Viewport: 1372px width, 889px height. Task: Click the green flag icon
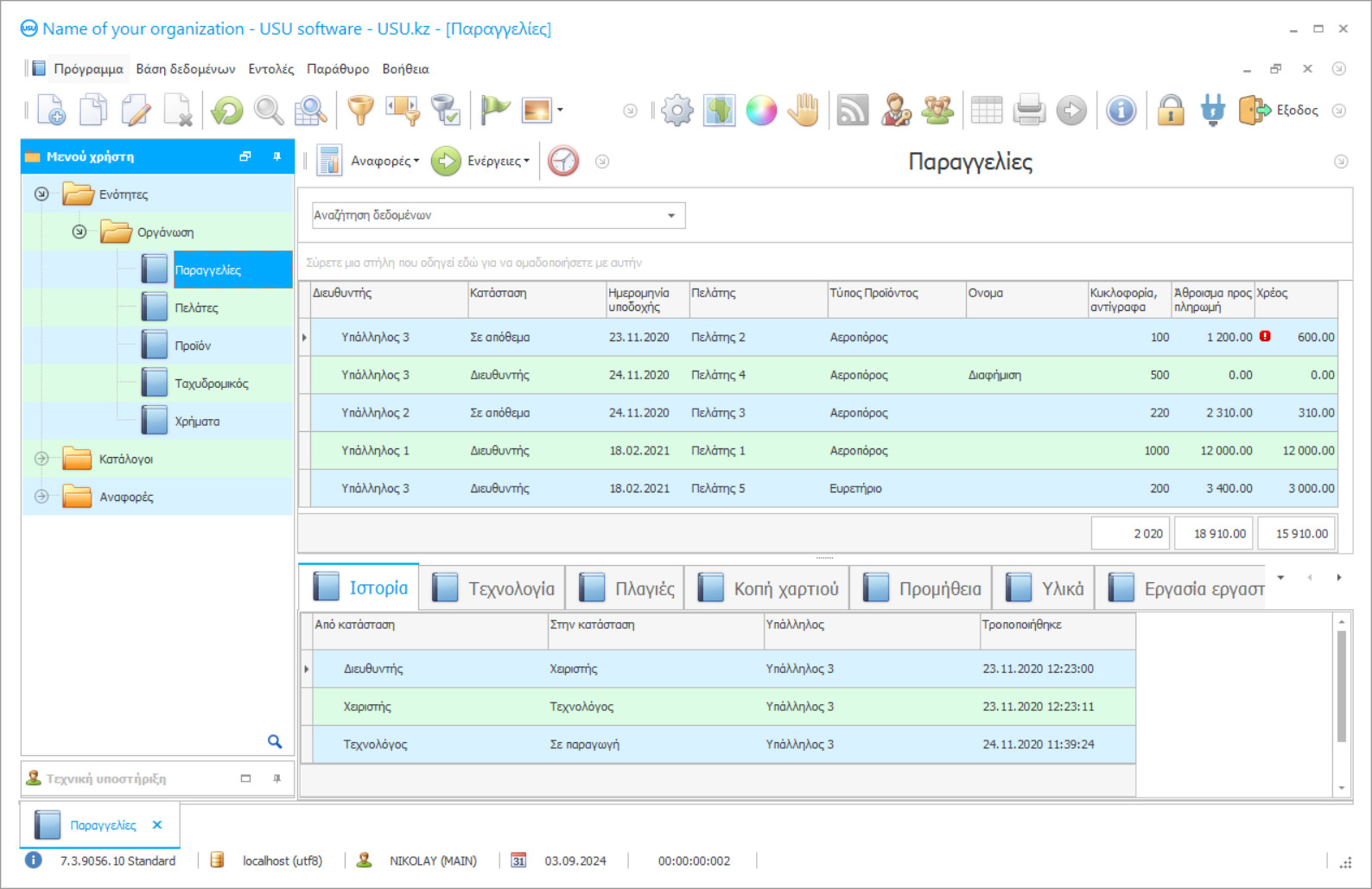coord(495,111)
